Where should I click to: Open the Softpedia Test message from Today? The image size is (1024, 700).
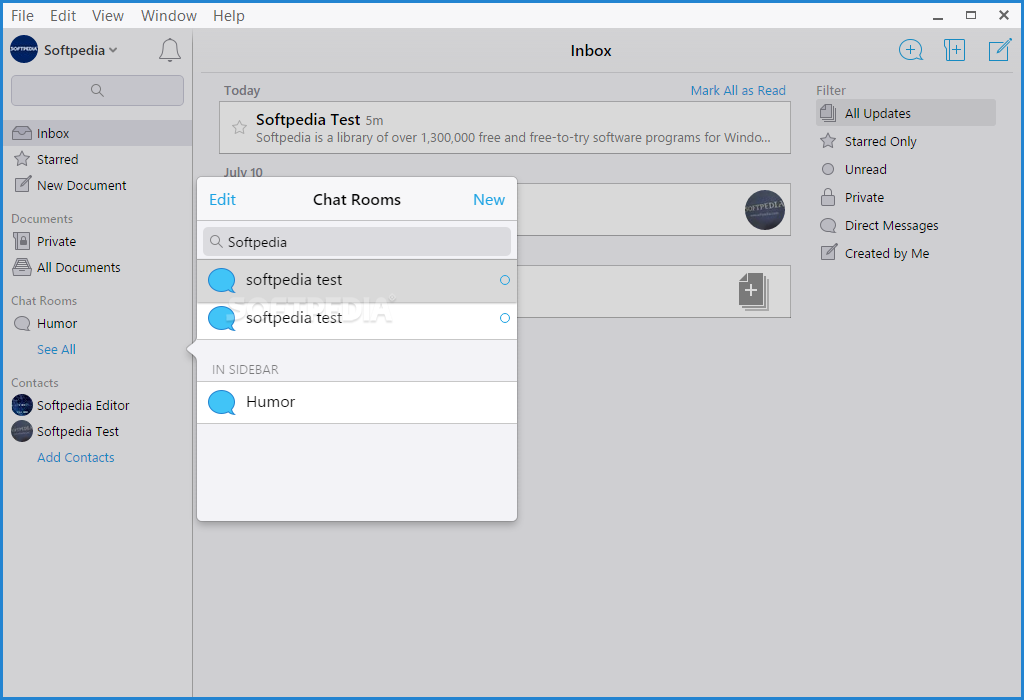505,127
